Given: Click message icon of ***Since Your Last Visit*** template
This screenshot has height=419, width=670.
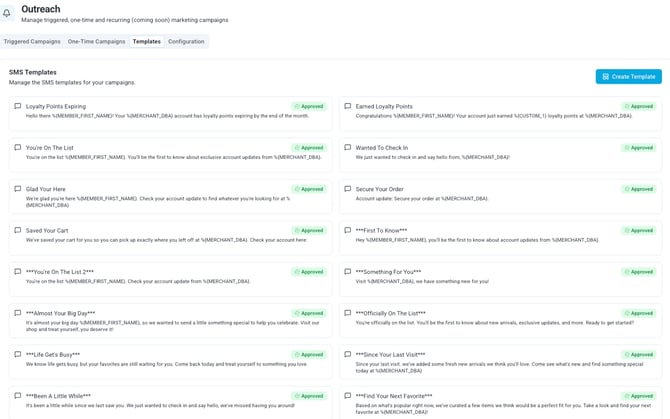Looking at the screenshot, I should tap(347, 355).
